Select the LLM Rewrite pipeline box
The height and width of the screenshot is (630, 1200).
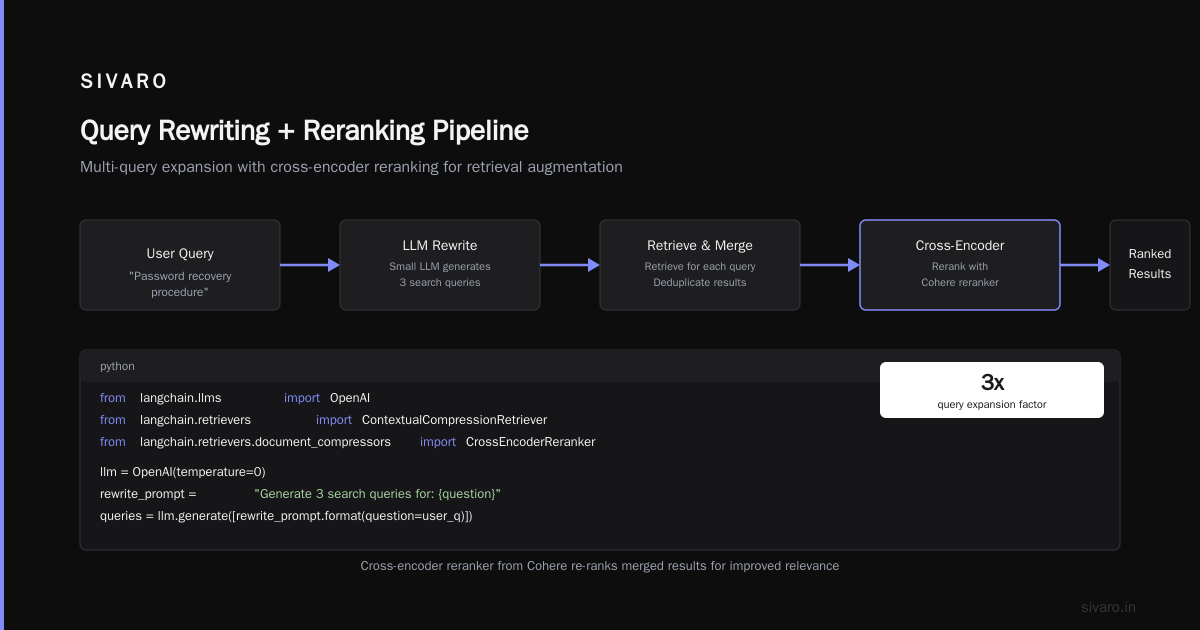(440, 265)
